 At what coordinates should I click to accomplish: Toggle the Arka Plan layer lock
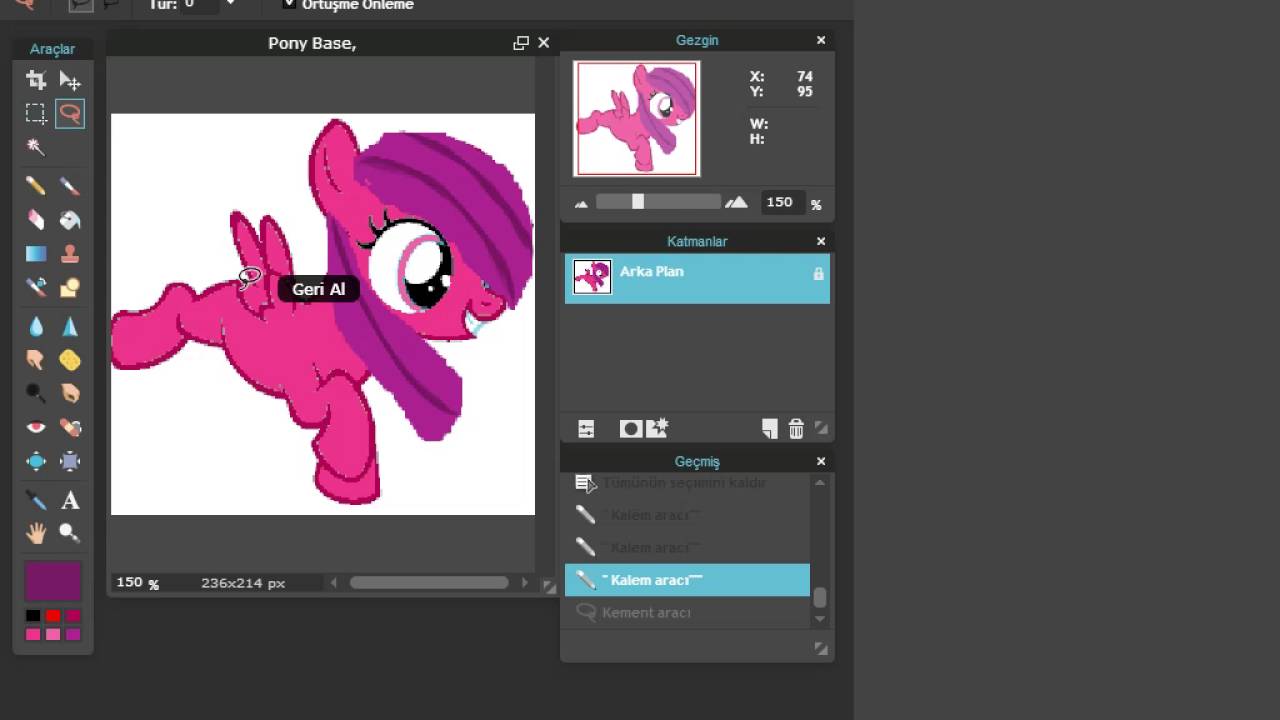pos(819,274)
